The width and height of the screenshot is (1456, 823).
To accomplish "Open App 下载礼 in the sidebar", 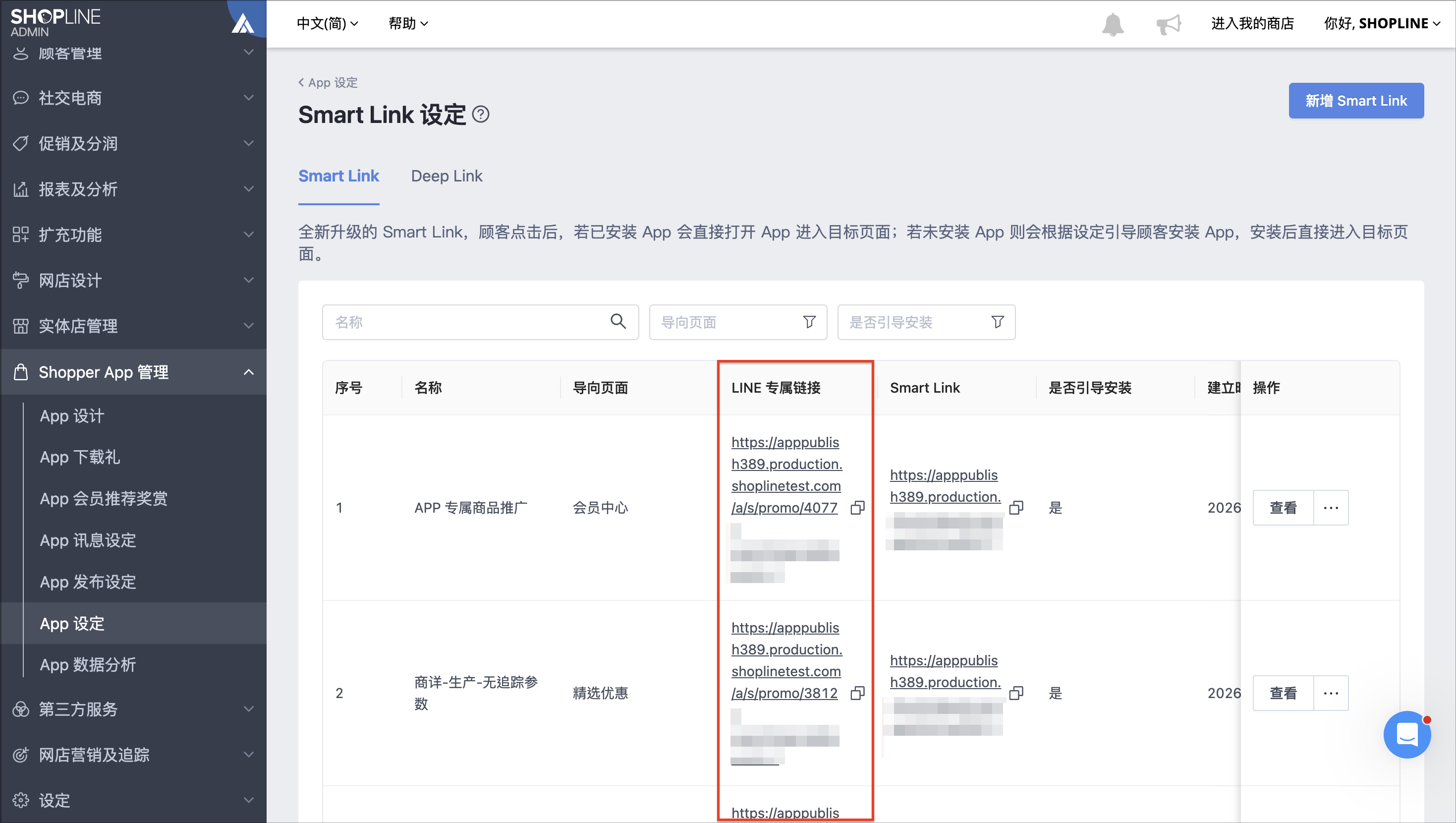I will (80, 457).
